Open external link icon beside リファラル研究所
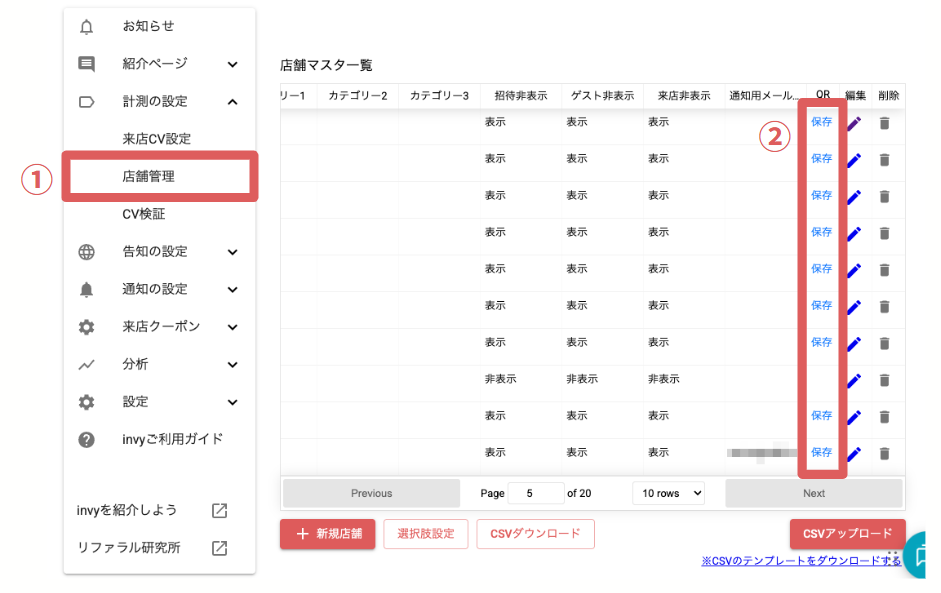Image resolution: width=941 pixels, height=593 pixels. pyautogui.click(x=220, y=548)
